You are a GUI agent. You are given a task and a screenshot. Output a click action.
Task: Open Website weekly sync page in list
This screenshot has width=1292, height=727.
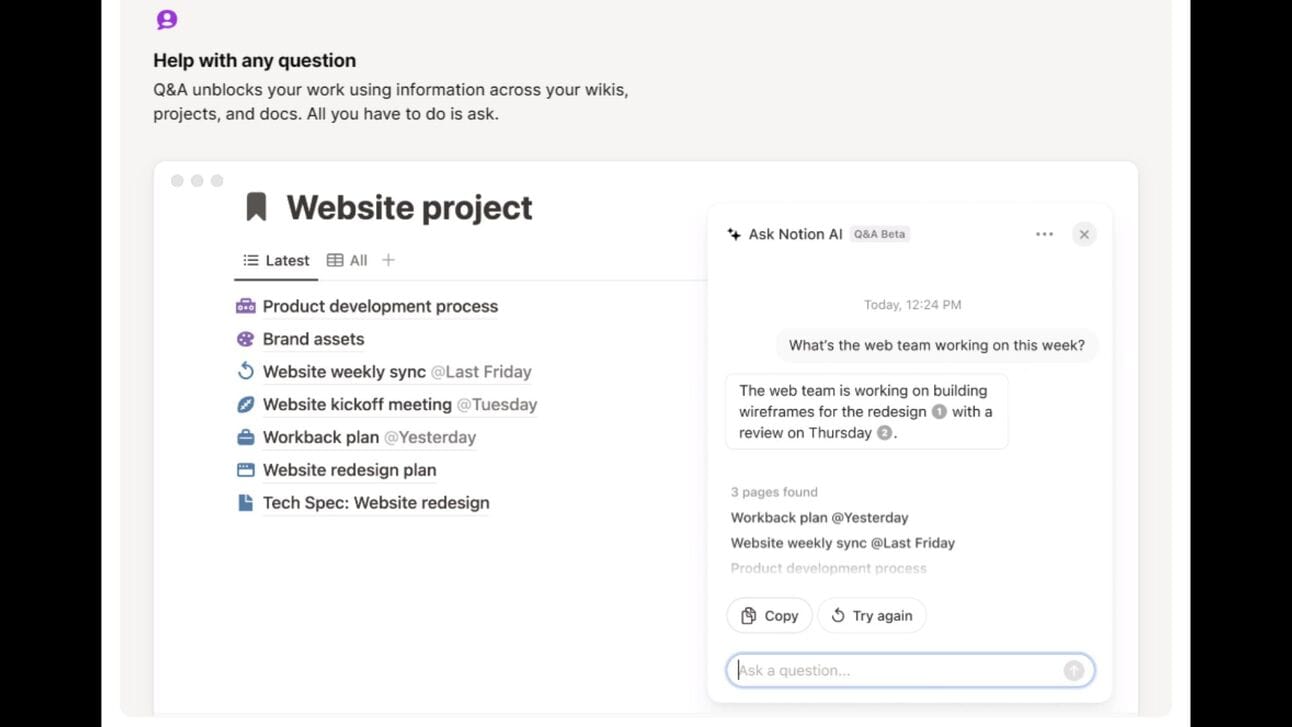344,372
